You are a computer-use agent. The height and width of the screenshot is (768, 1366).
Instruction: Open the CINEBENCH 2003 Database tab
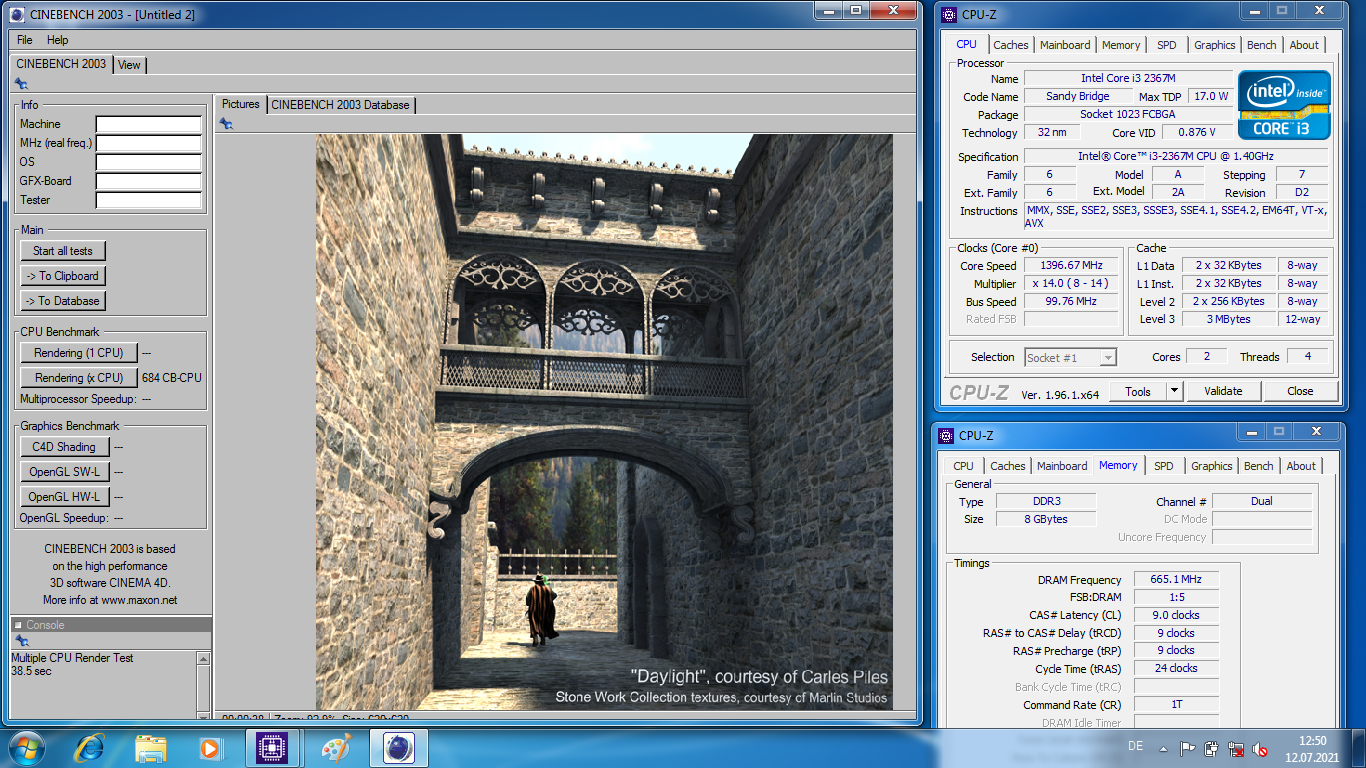click(x=340, y=104)
